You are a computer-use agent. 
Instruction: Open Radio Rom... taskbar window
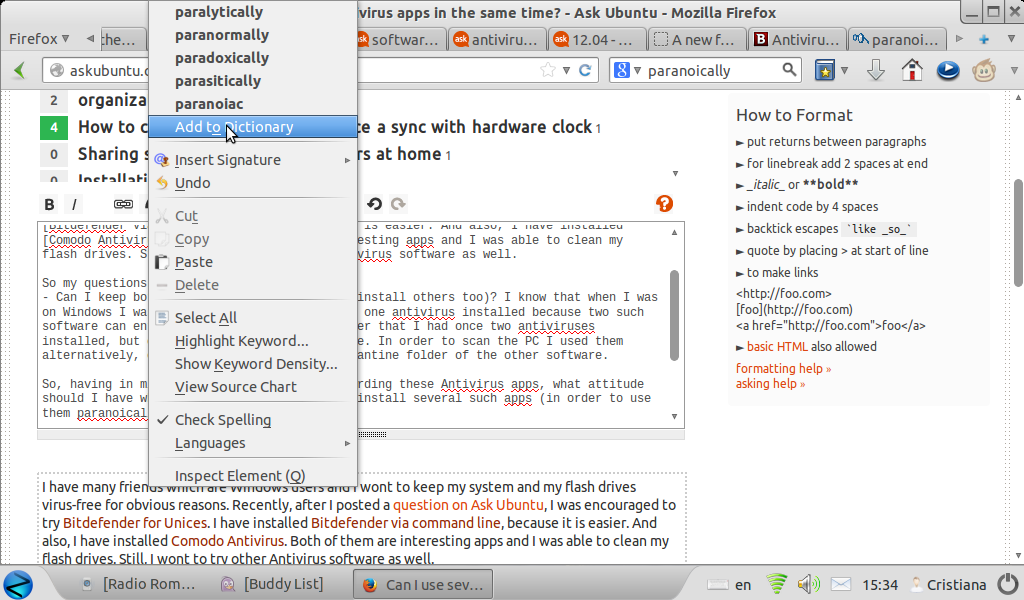click(138, 584)
